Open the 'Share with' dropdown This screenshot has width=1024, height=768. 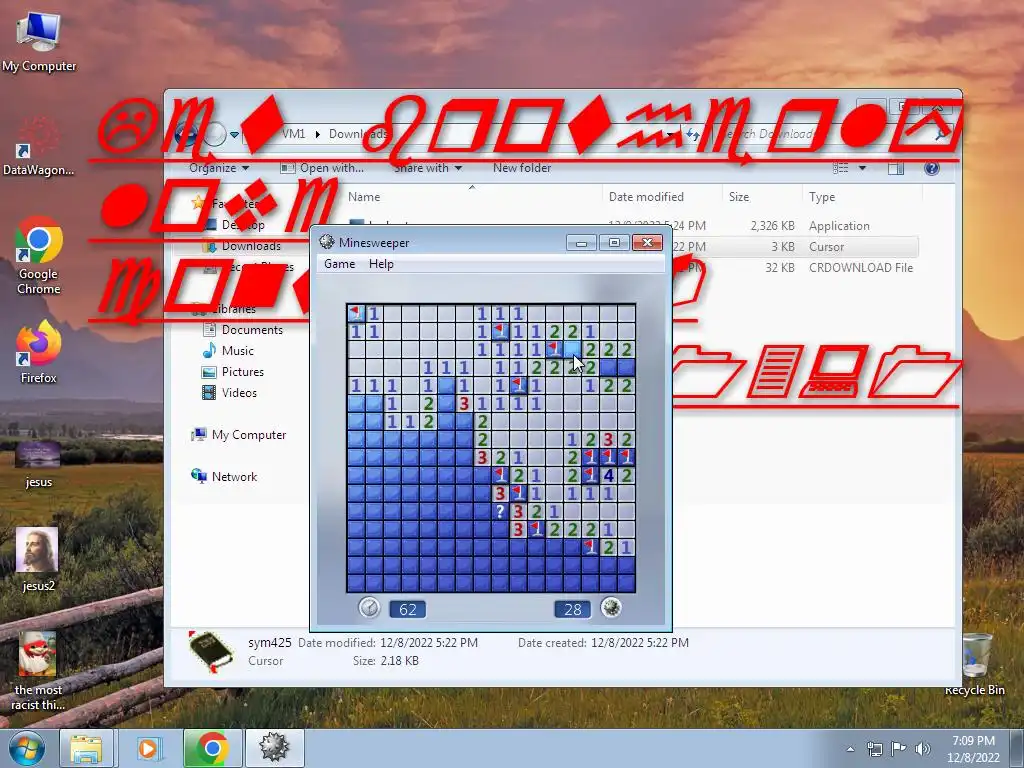(x=428, y=168)
